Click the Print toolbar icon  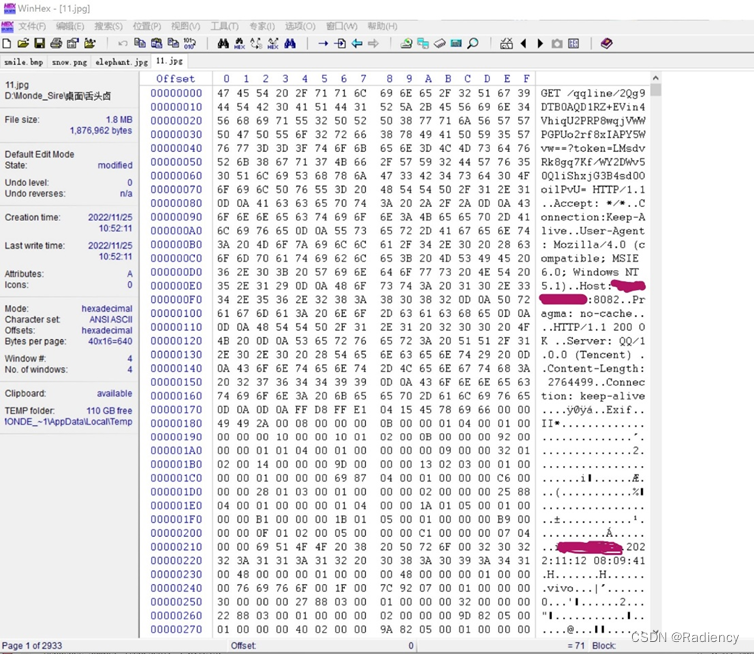[x=56, y=44]
